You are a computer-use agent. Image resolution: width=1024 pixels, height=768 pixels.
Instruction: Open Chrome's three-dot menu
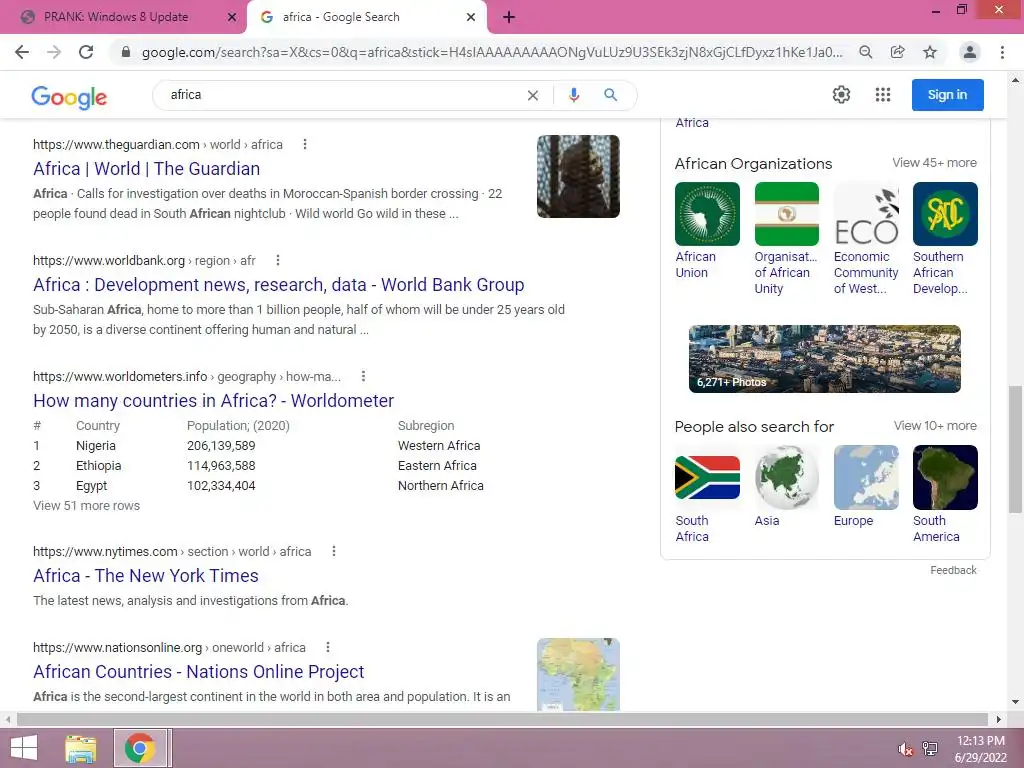coord(1002,52)
